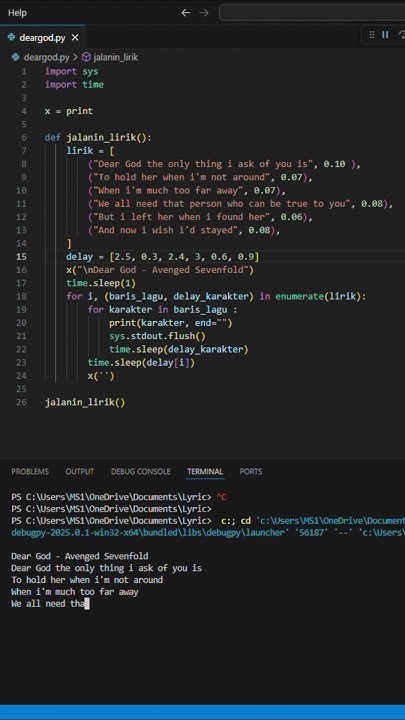Click the terminal cursor after 'We all need tha'

[87, 604]
